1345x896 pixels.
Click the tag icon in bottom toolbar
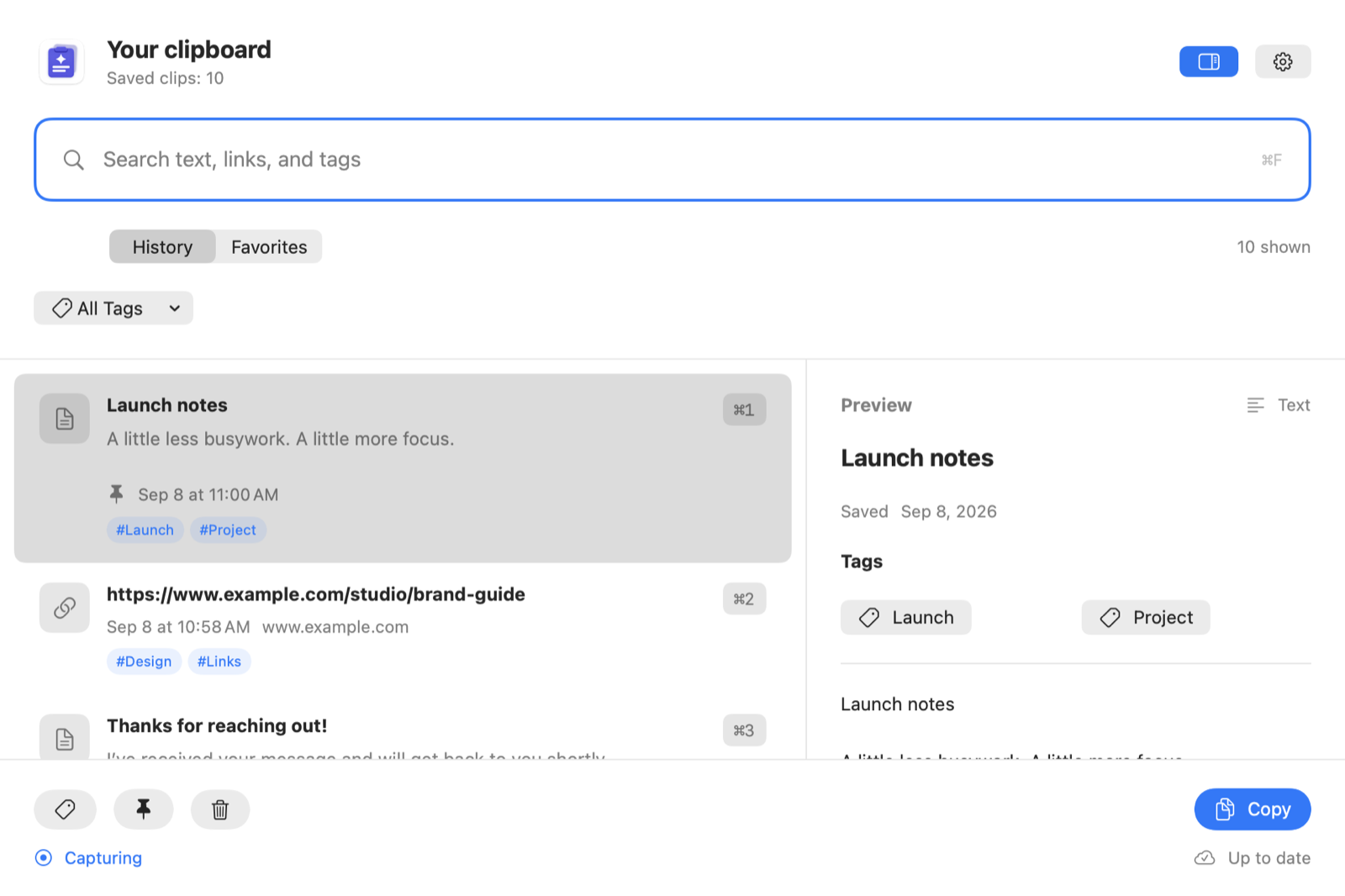(x=65, y=809)
